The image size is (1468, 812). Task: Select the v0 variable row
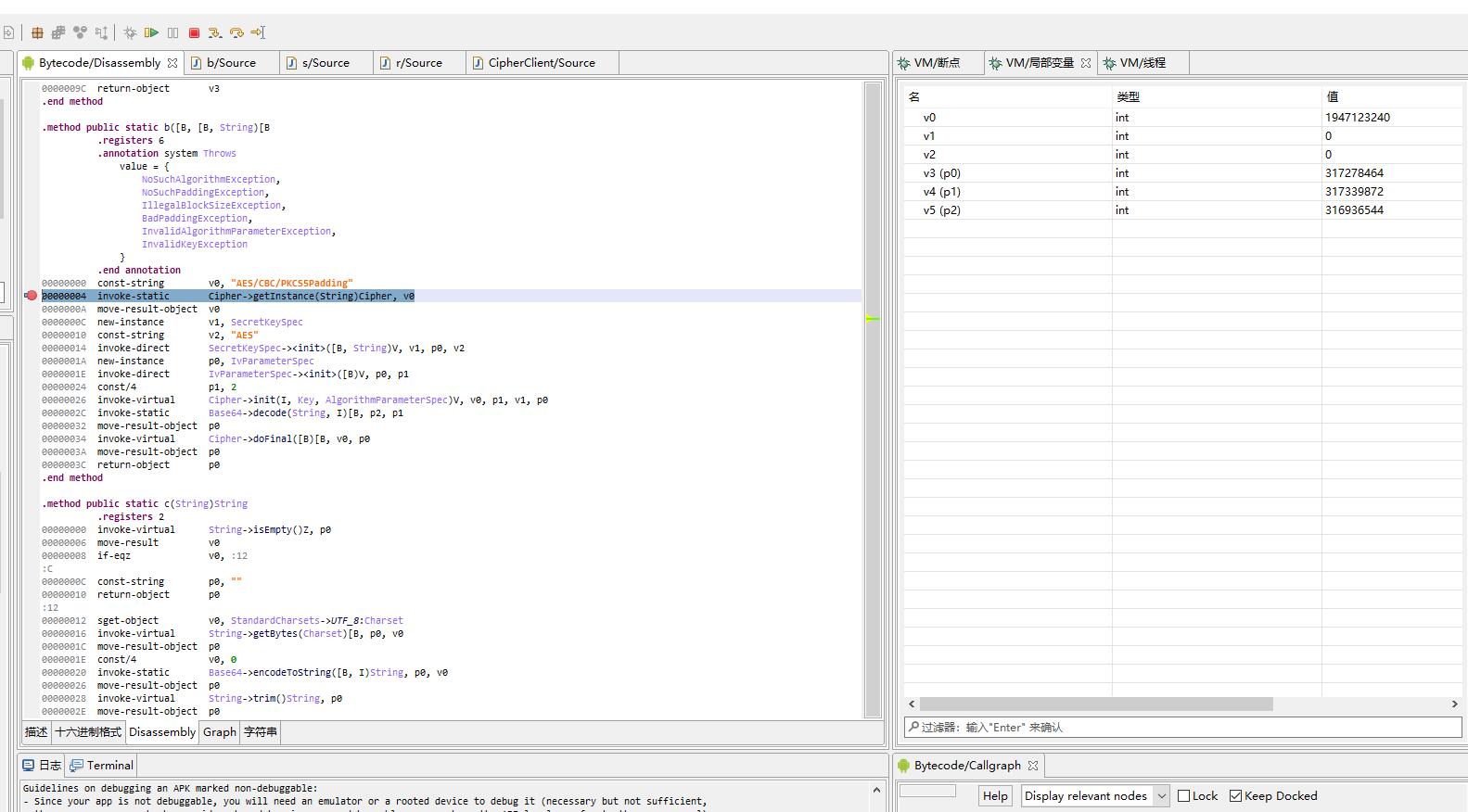[1183, 118]
